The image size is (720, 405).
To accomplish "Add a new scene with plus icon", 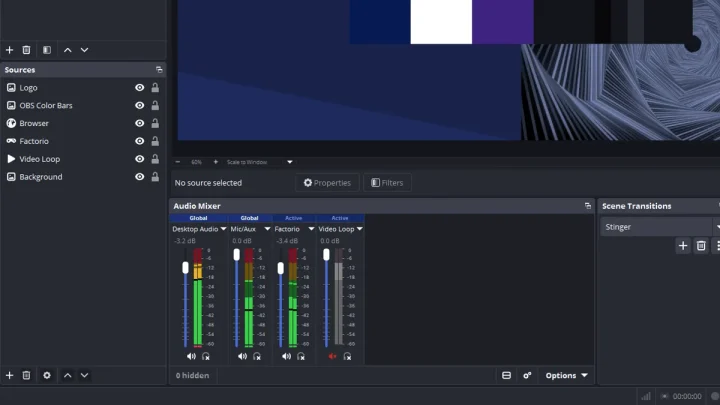I will click(x=9, y=50).
